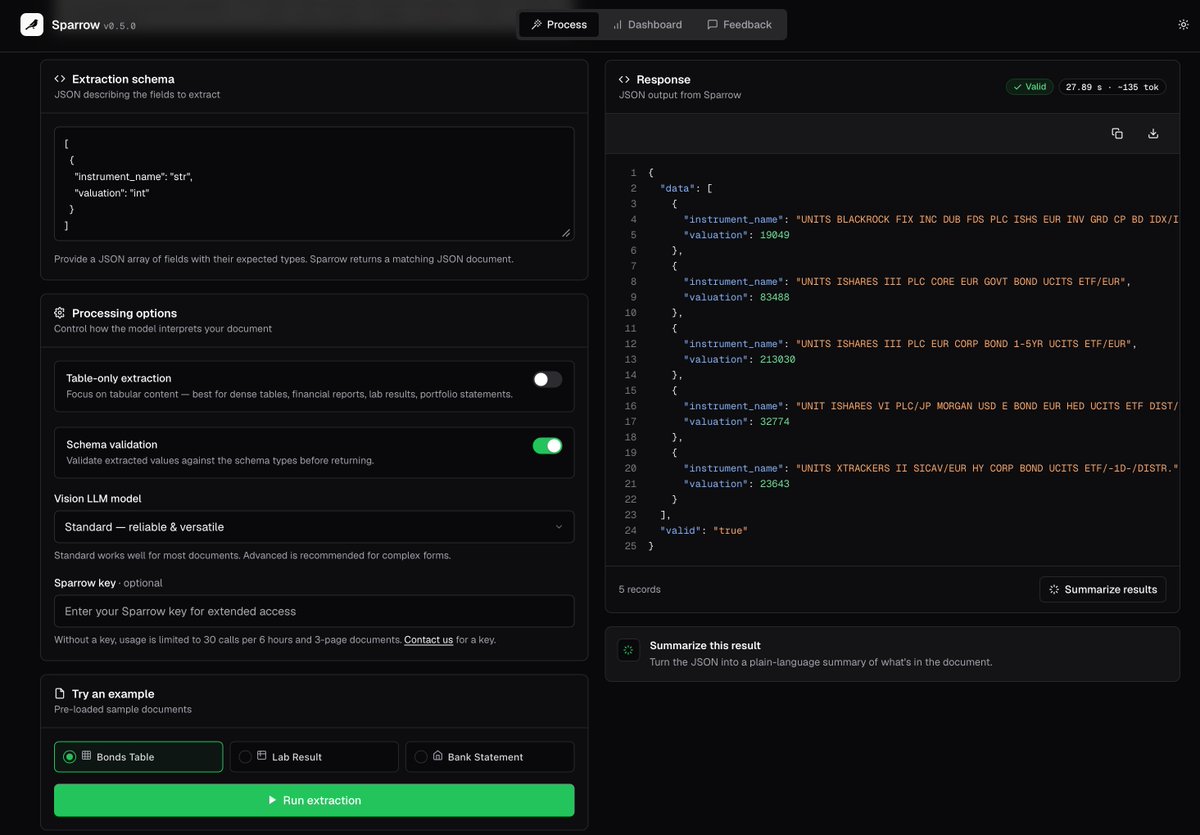
Task: Toggle the light/dark theme sun icon
Action: point(1183,25)
